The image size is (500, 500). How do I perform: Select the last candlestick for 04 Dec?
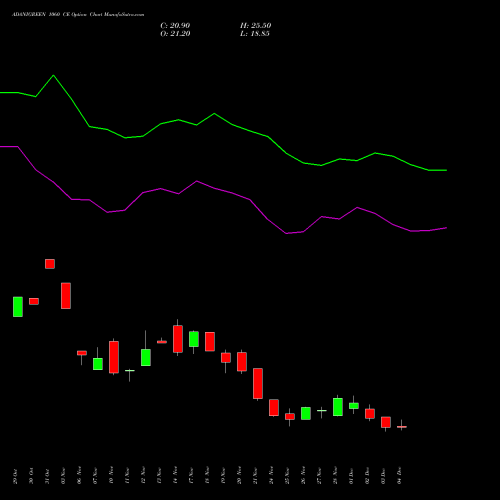[x=402, y=426]
